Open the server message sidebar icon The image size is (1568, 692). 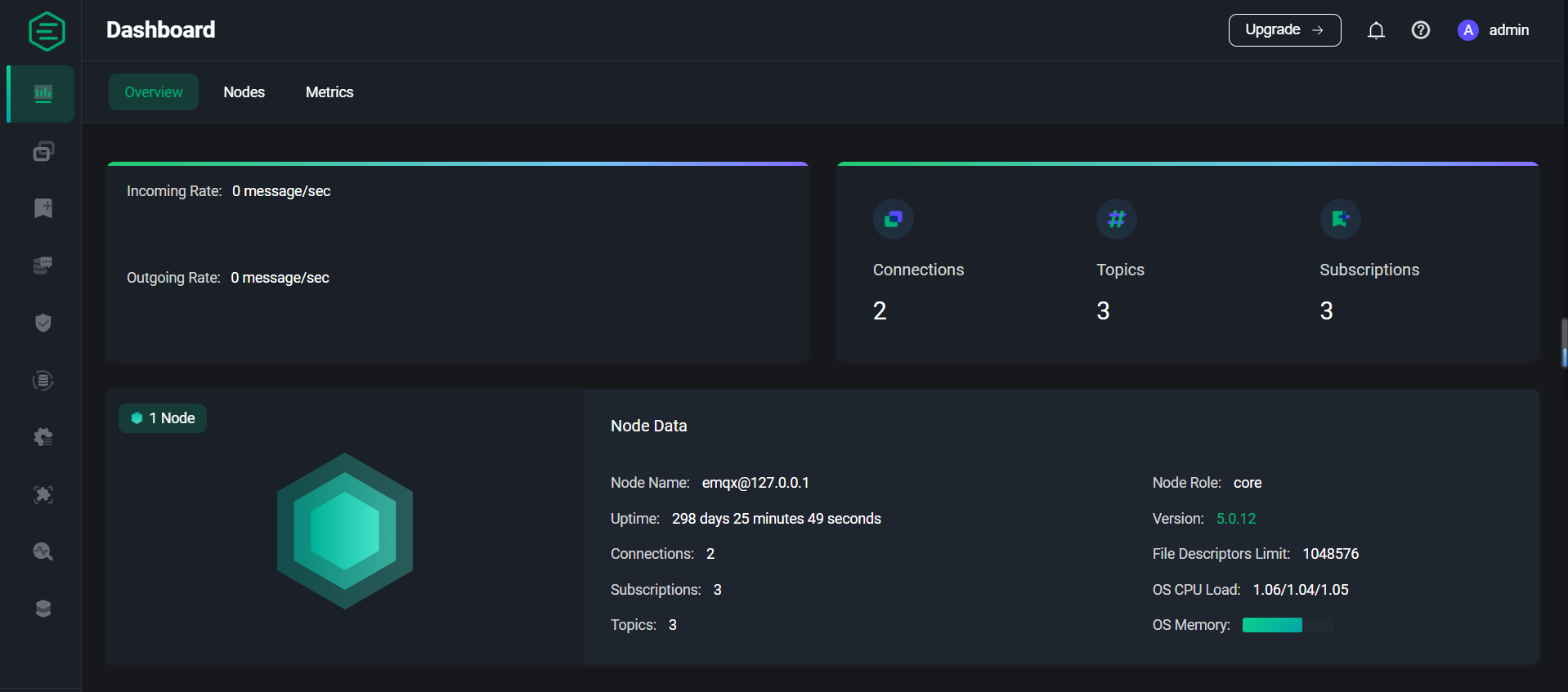pos(43,266)
